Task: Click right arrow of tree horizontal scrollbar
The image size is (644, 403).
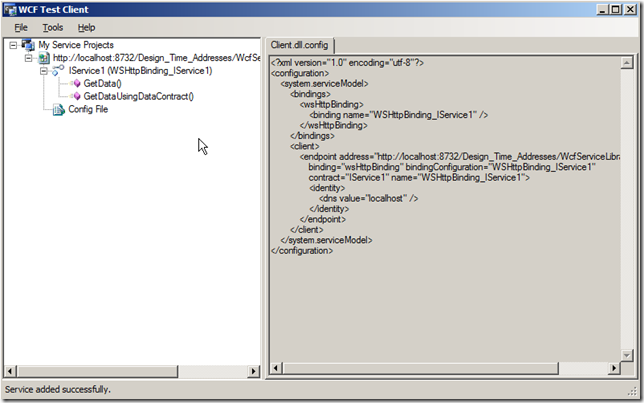Action: point(253,371)
